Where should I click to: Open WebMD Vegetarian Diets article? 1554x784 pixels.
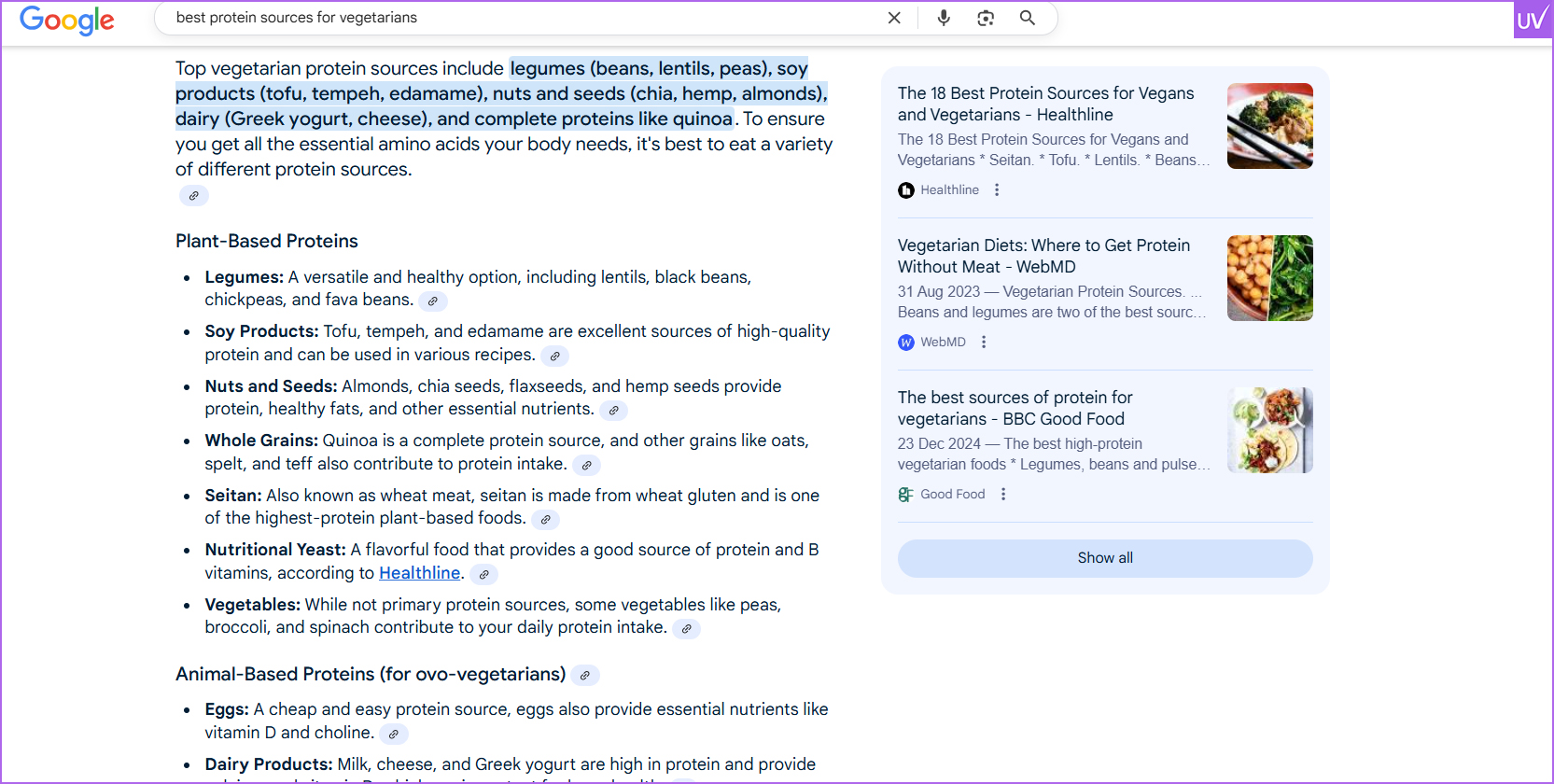point(1043,256)
